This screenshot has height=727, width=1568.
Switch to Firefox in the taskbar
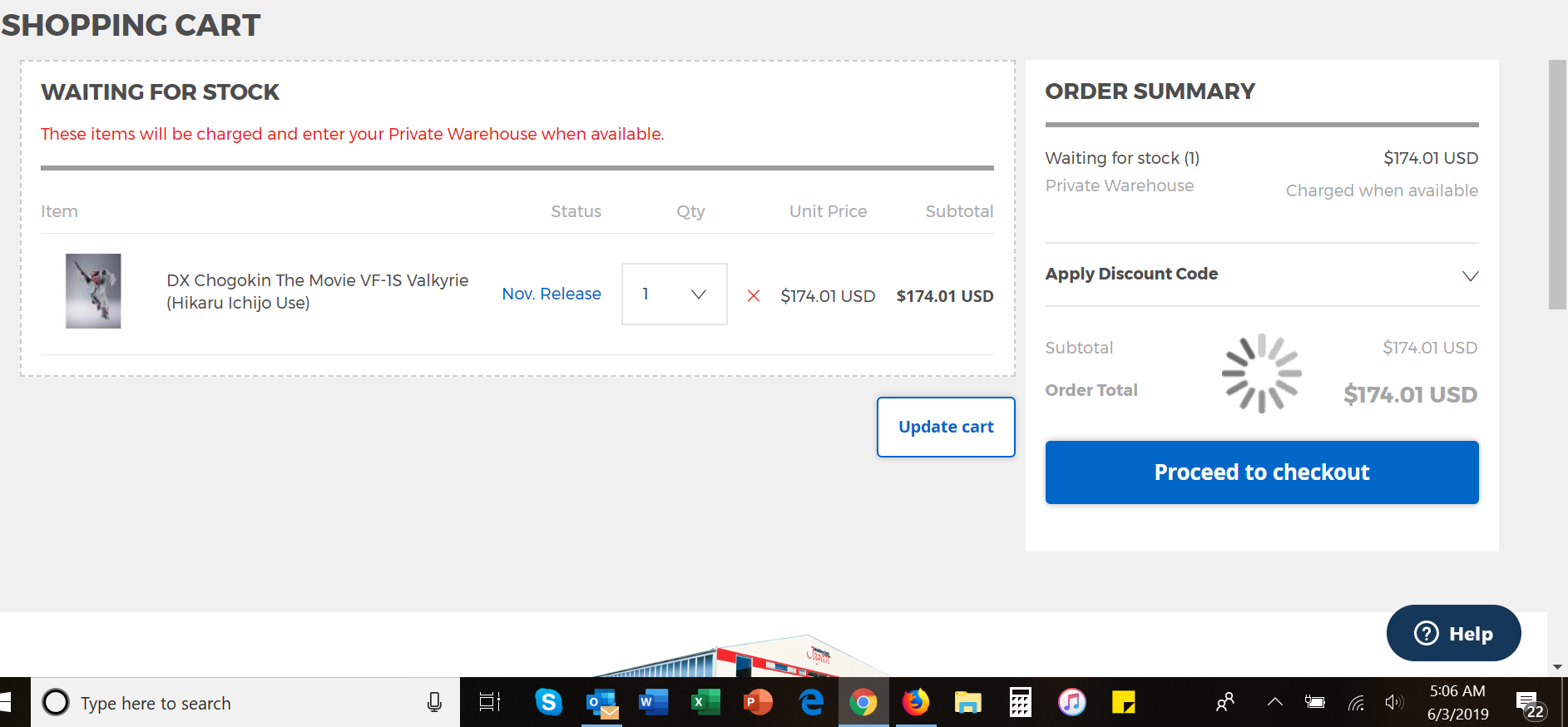coord(915,703)
